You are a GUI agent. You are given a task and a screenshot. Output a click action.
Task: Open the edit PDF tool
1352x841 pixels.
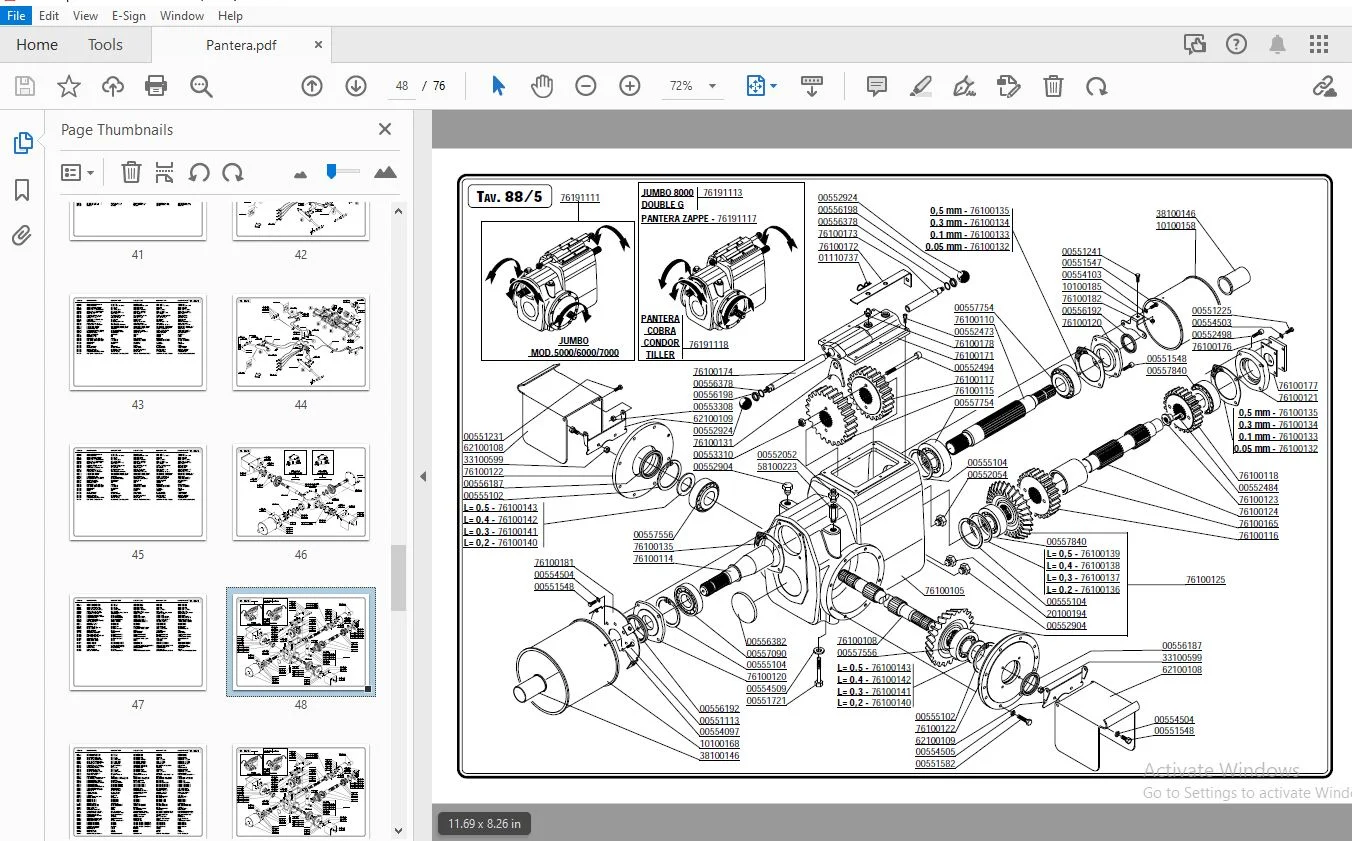tap(1009, 86)
